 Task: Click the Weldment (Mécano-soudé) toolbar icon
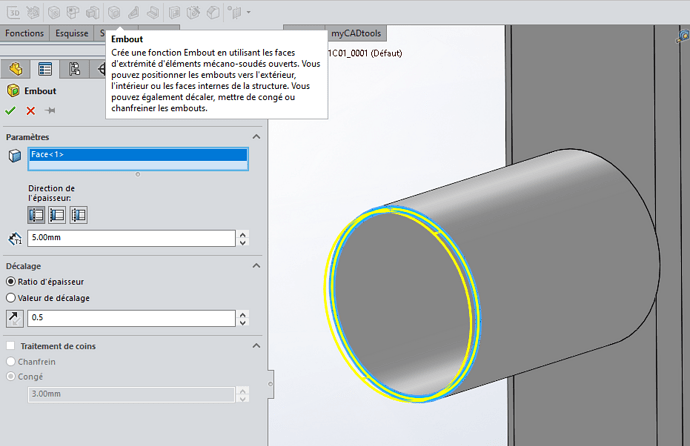pos(33,12)
